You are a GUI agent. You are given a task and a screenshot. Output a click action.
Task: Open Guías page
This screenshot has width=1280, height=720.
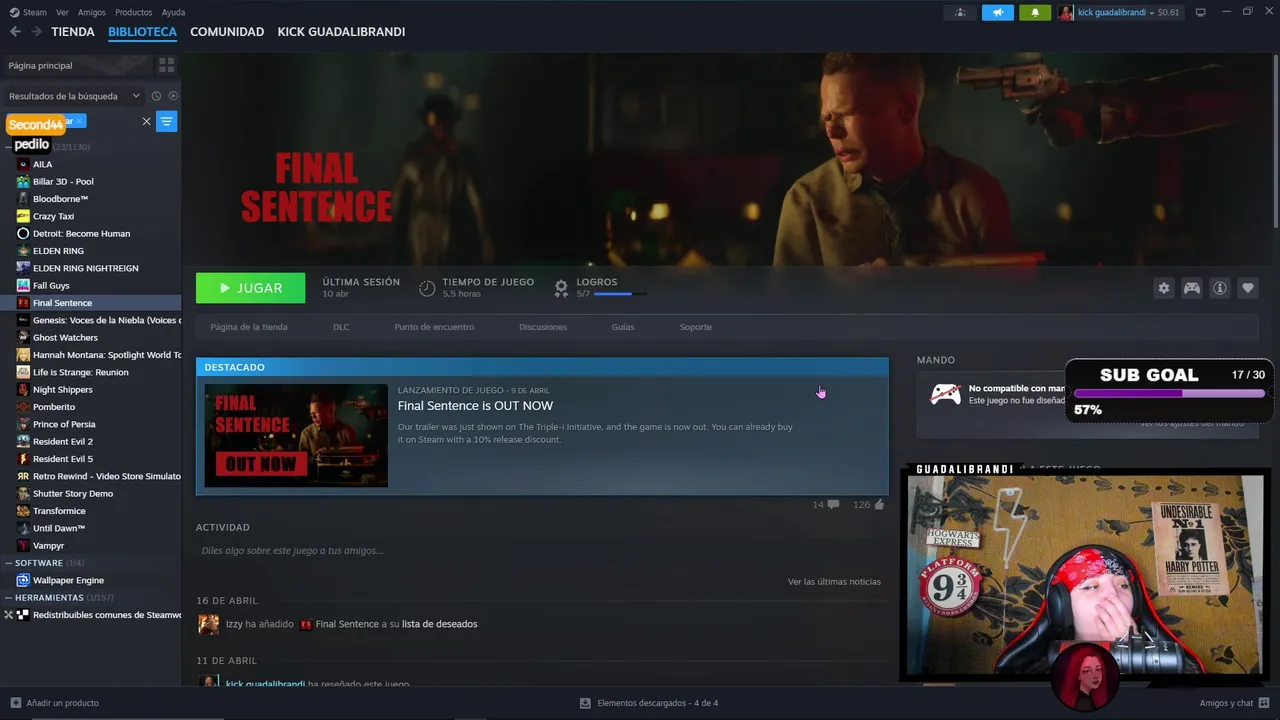pyautogui.click(x=623, y=327)
